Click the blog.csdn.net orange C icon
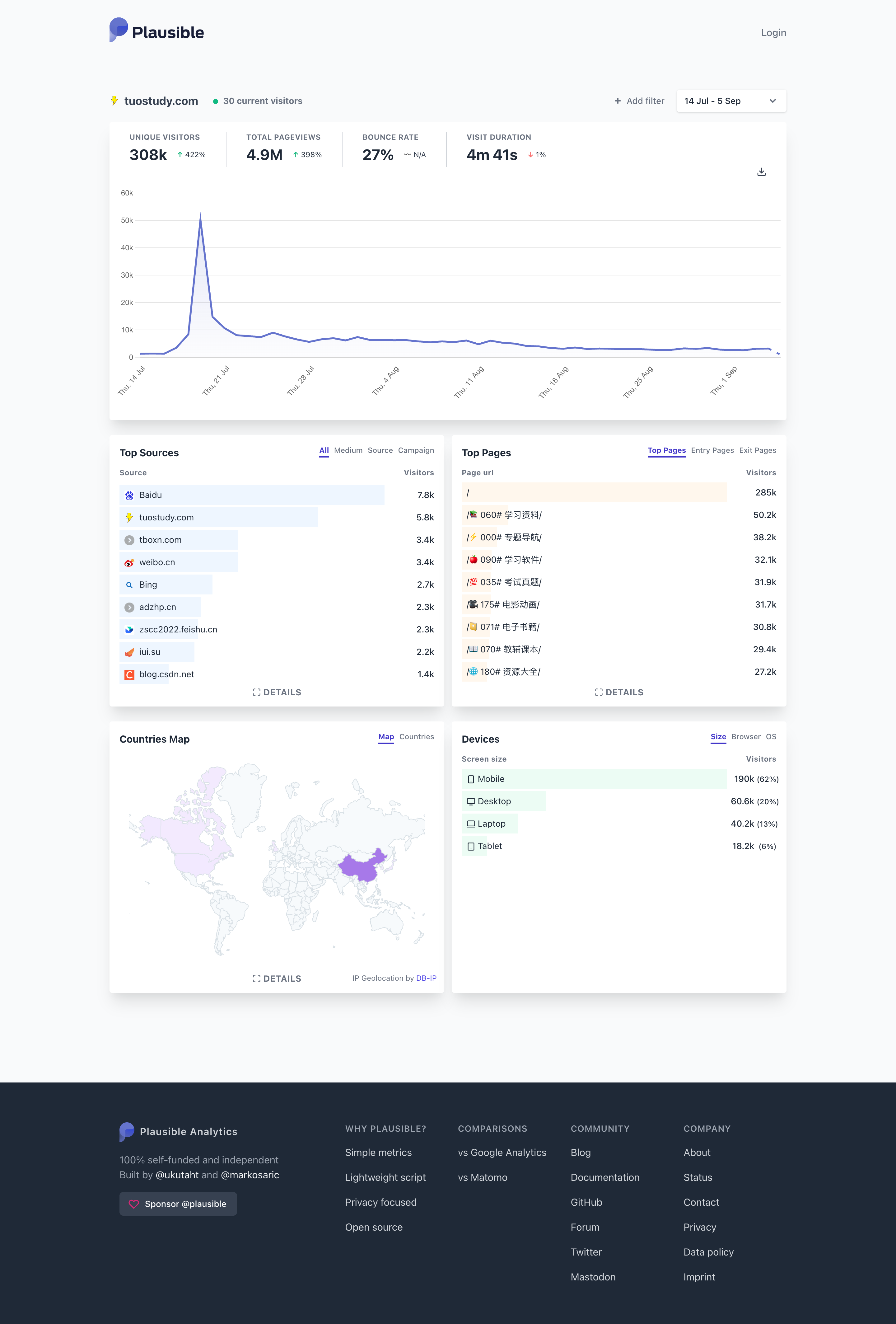The width and height of the screenshot is (896, 1324). (129, 674)
